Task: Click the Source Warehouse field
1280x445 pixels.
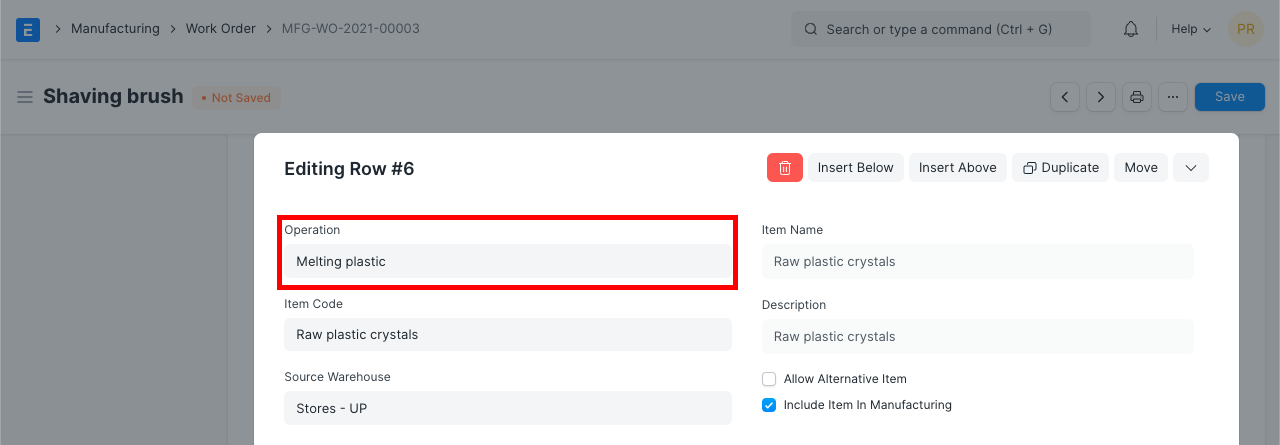Action: 508,408
